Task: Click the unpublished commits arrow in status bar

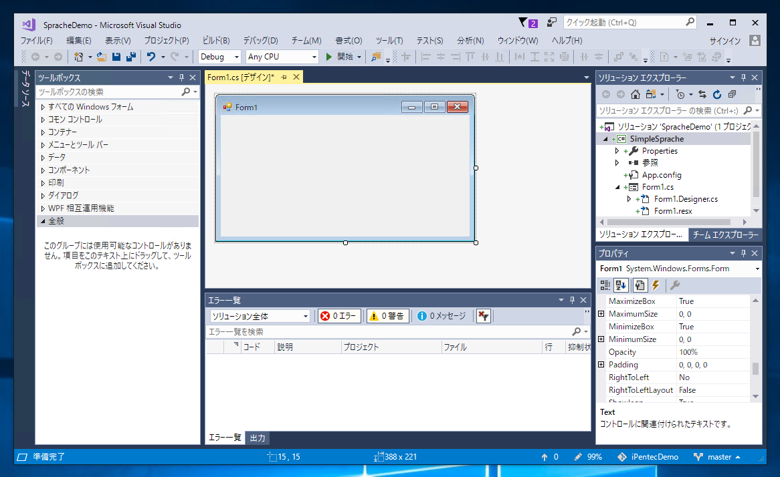Action: pyautogui.click(x=544, y=457)
